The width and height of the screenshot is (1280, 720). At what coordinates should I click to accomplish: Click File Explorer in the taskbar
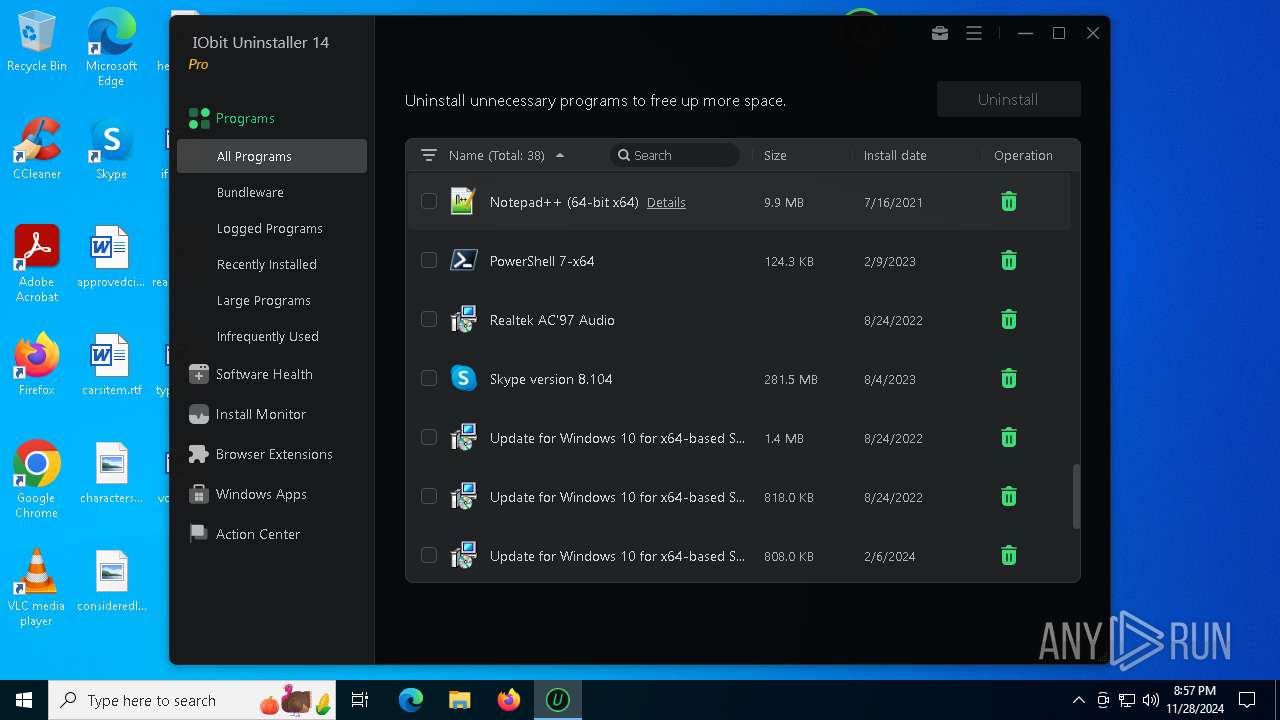pos(459,700)
